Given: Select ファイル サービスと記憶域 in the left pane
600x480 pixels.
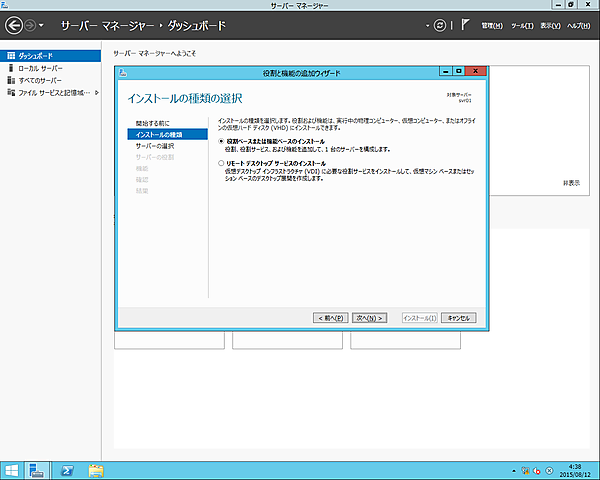Looking at the screenshot, I should [51, 93].
